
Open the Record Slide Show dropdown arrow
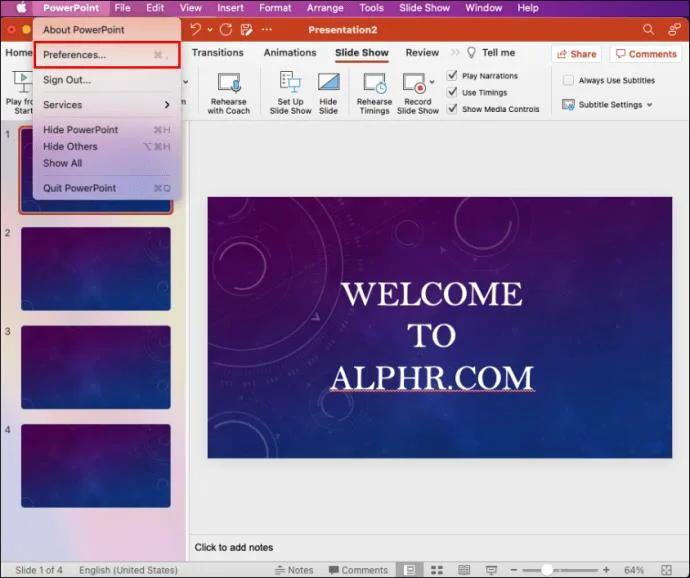point(432,82)
